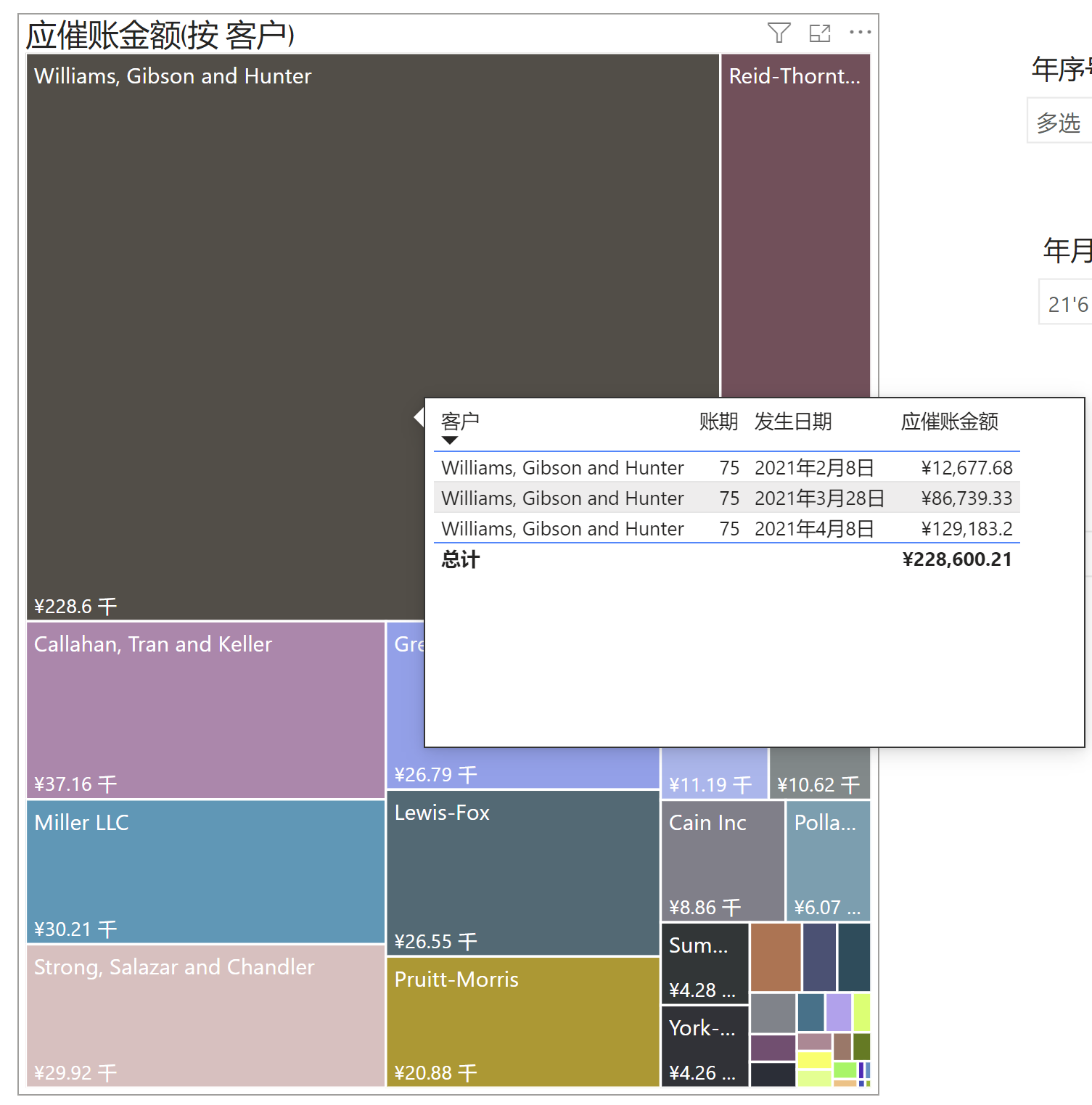The image size is (1092, 1105).
Task: Select the Polla... tile
Action: [829, 860]
